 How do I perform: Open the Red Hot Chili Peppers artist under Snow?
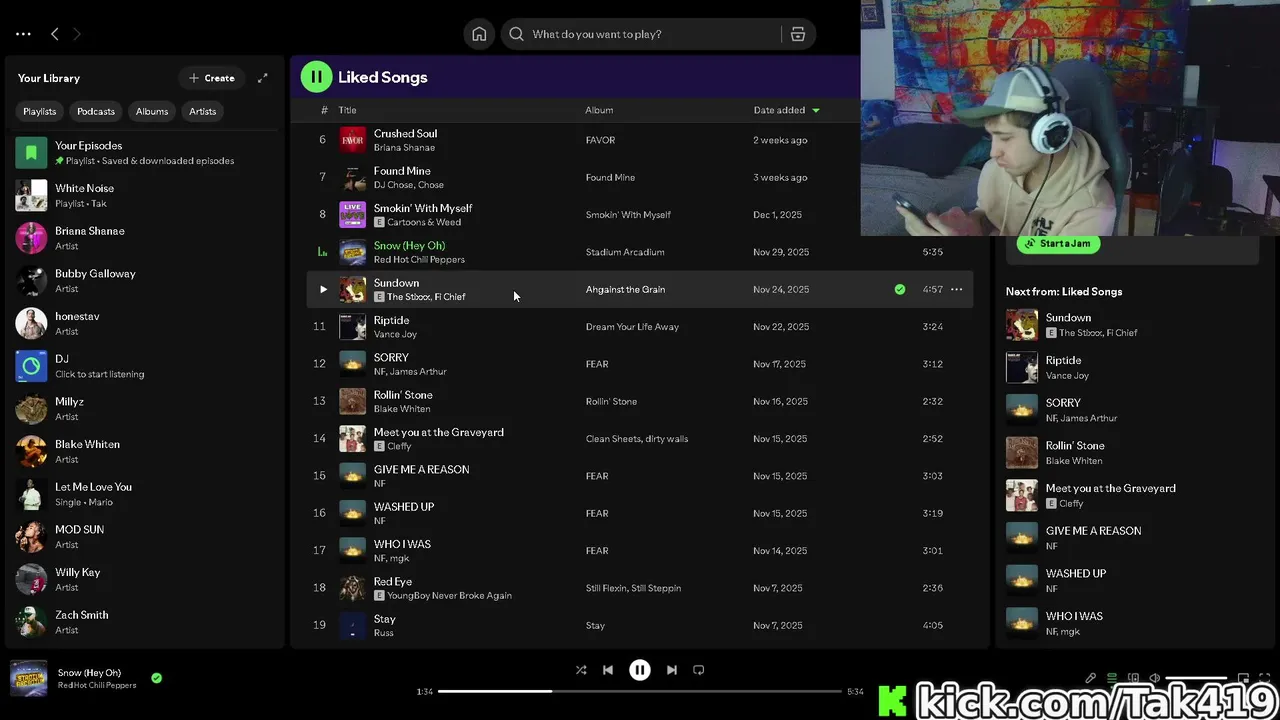click(x=419, y=260)
